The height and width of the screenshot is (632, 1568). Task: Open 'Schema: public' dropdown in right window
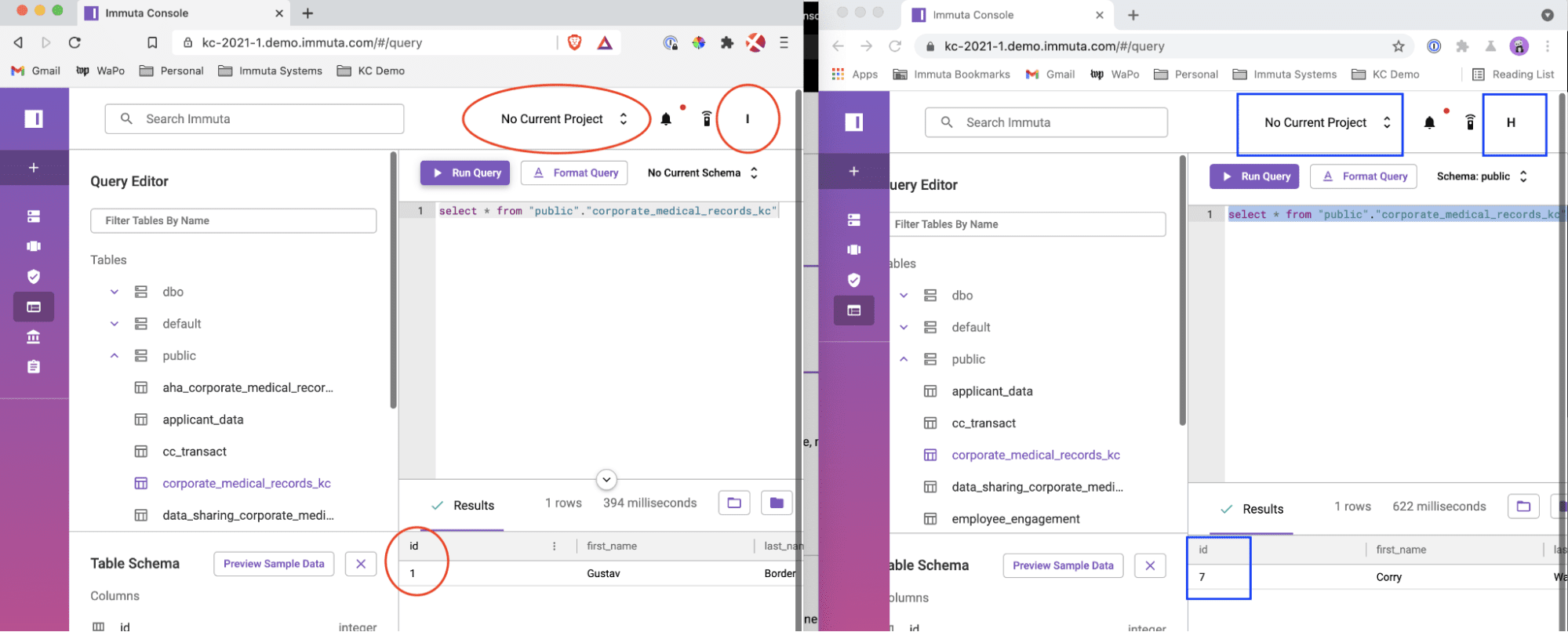(1482, 176)
